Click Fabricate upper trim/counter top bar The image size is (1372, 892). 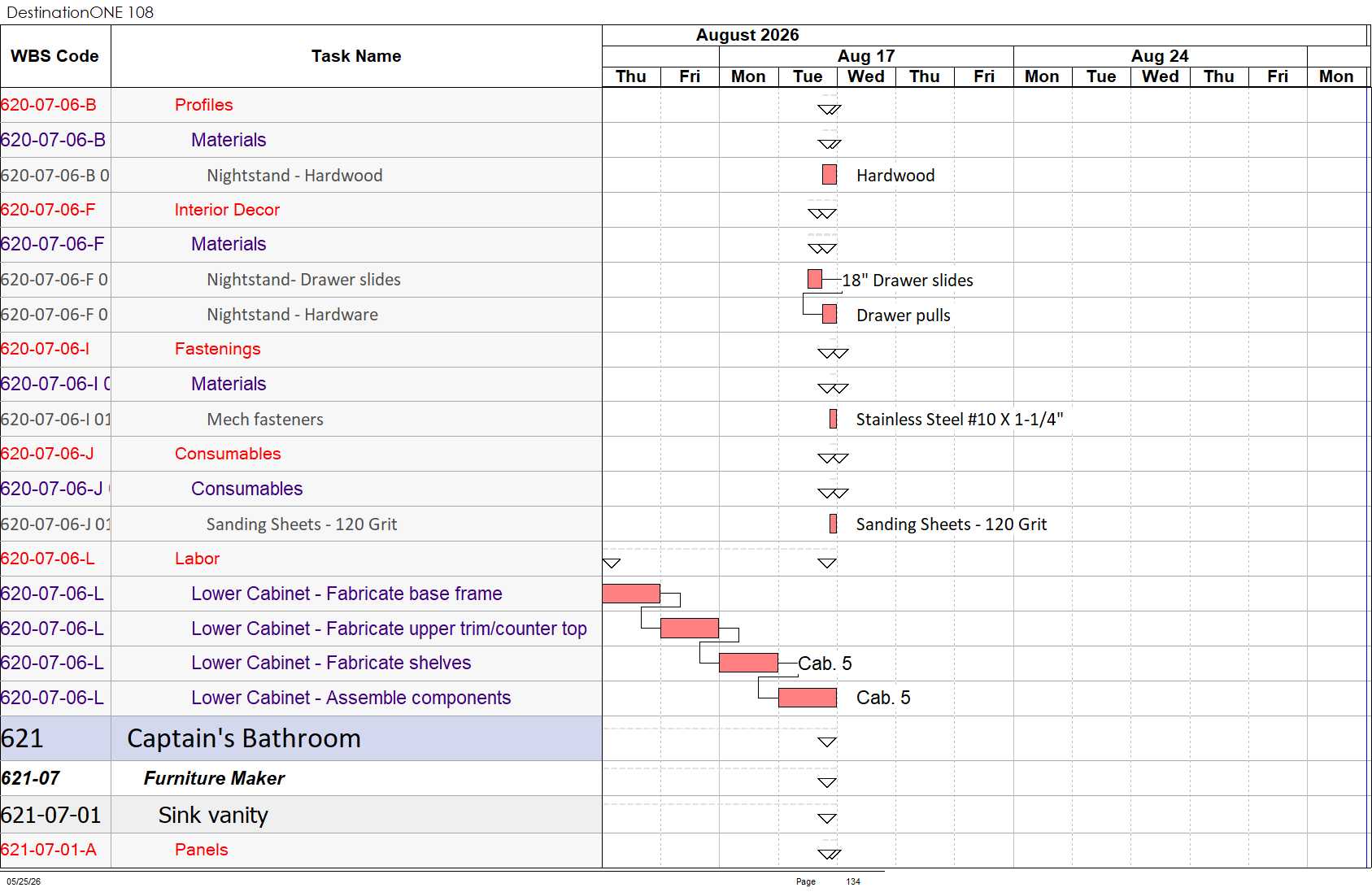(x=690, y=629)
